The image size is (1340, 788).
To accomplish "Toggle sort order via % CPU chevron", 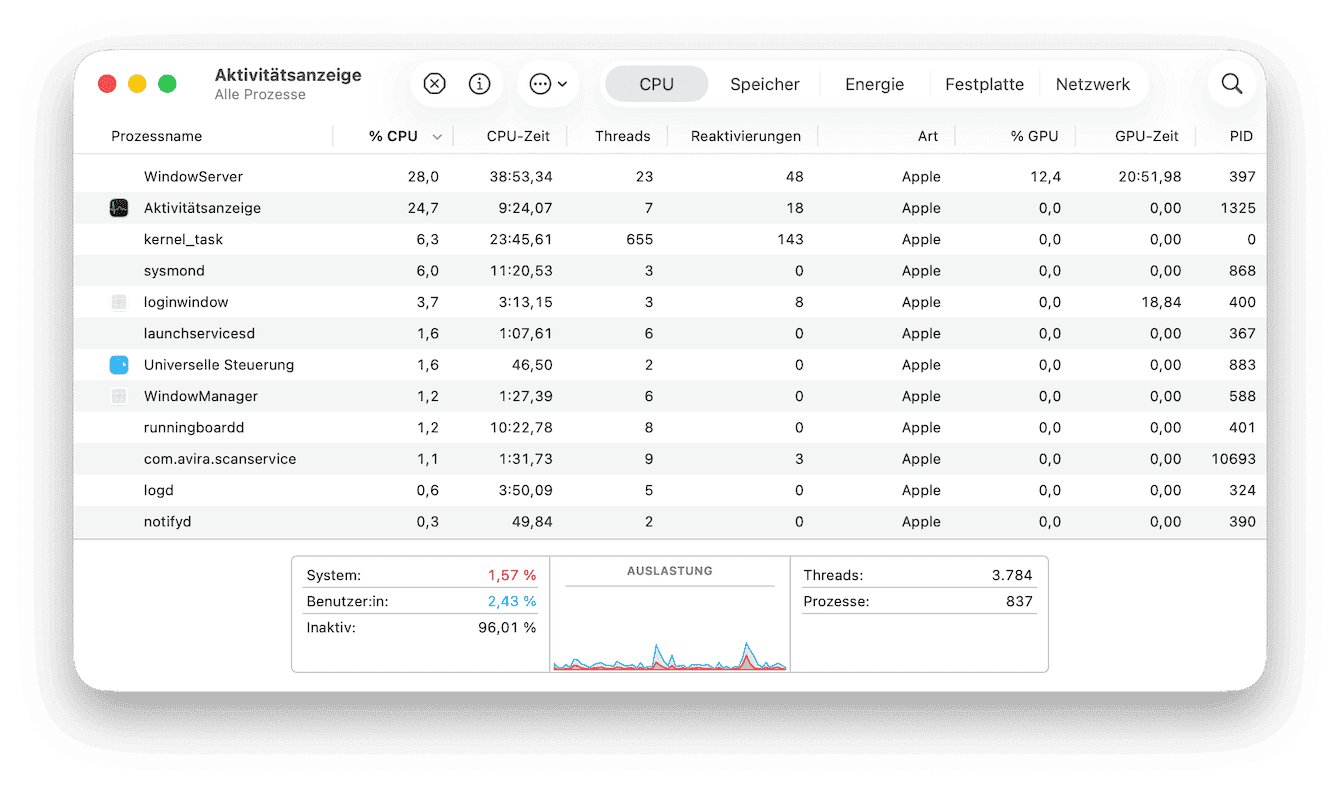I will pyautogui.click(x=437, y=137).
